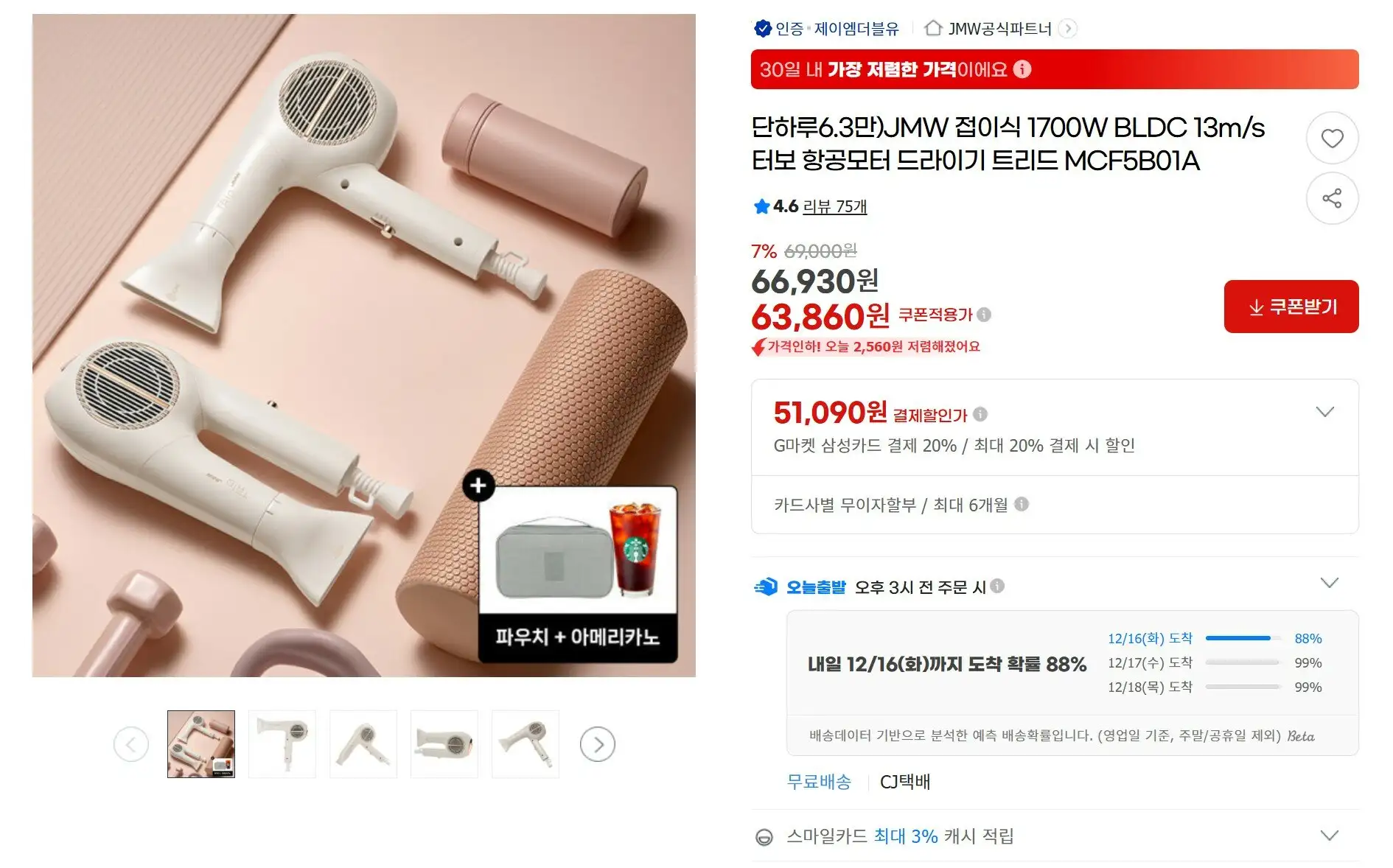The image size is (1393, 868).
Task: Click 12/16(화) arrival probability bar
Action: point(1242,638)
